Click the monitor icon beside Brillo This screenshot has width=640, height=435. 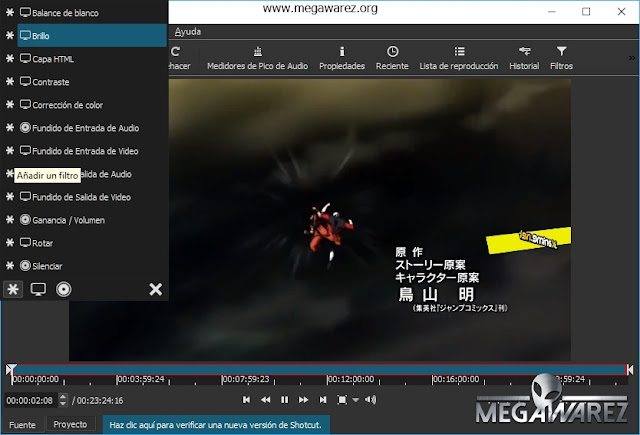(25, 36)
